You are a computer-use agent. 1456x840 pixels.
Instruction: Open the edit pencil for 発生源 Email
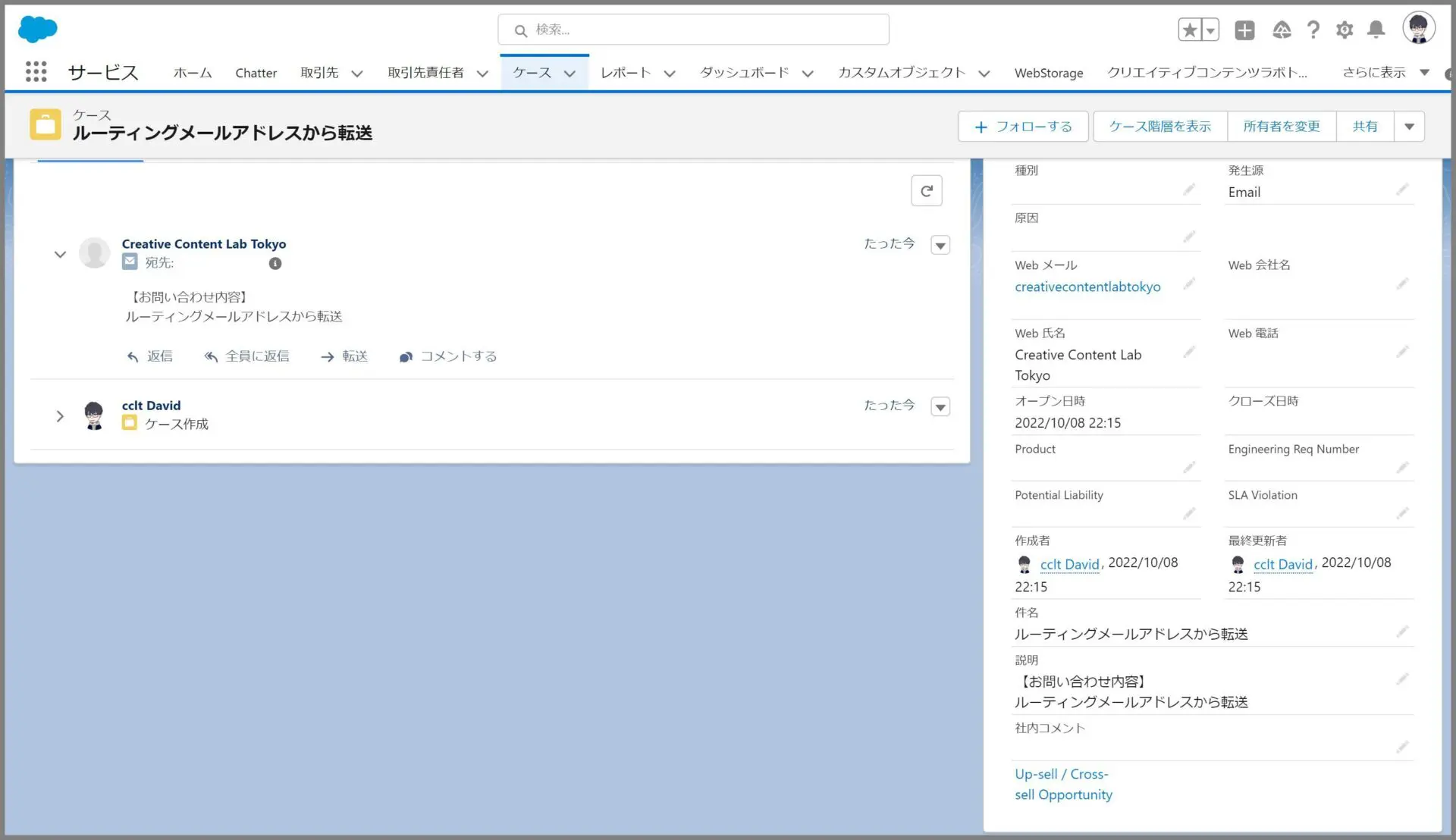(1404, 190)
